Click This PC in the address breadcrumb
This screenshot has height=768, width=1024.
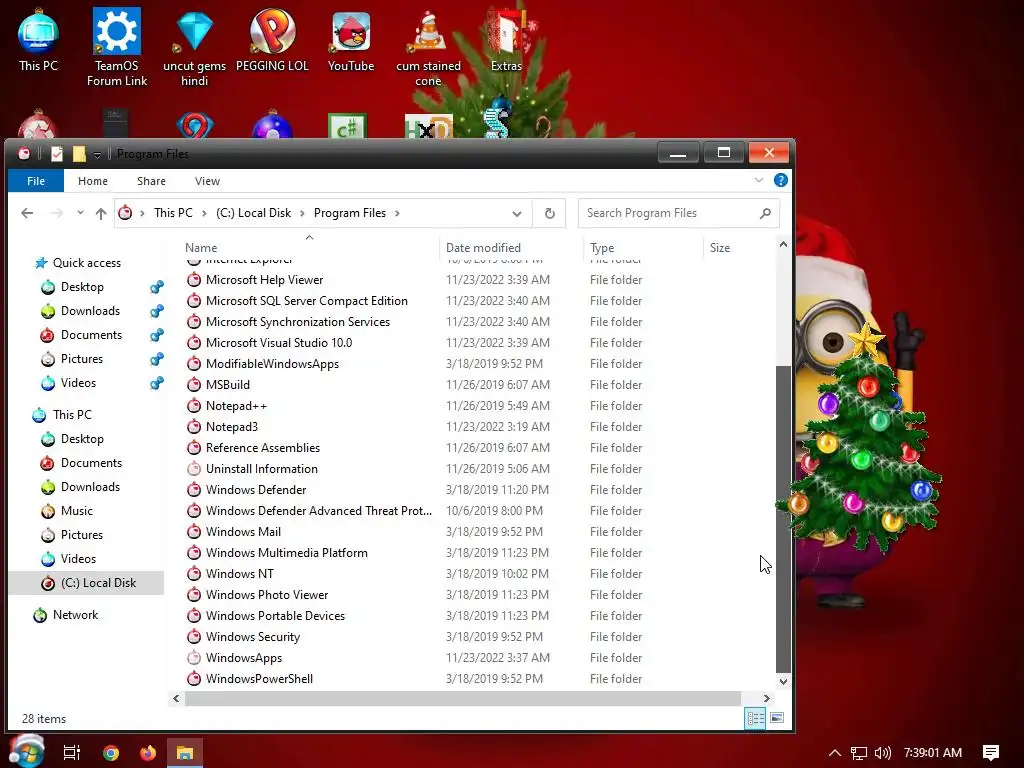pyautogui.click(x=173, y=213)
